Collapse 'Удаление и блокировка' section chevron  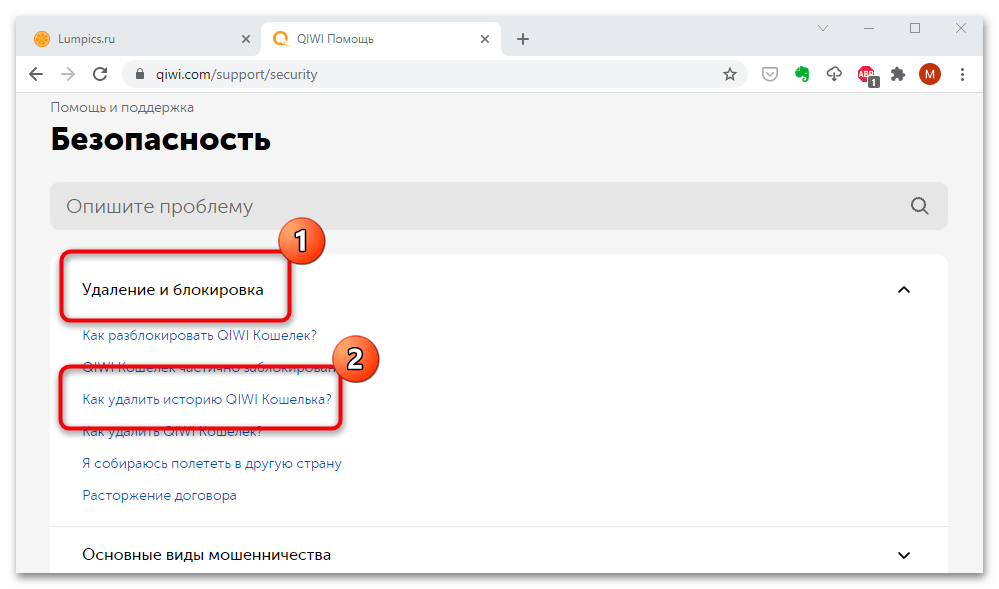click(x=903, y=290)
